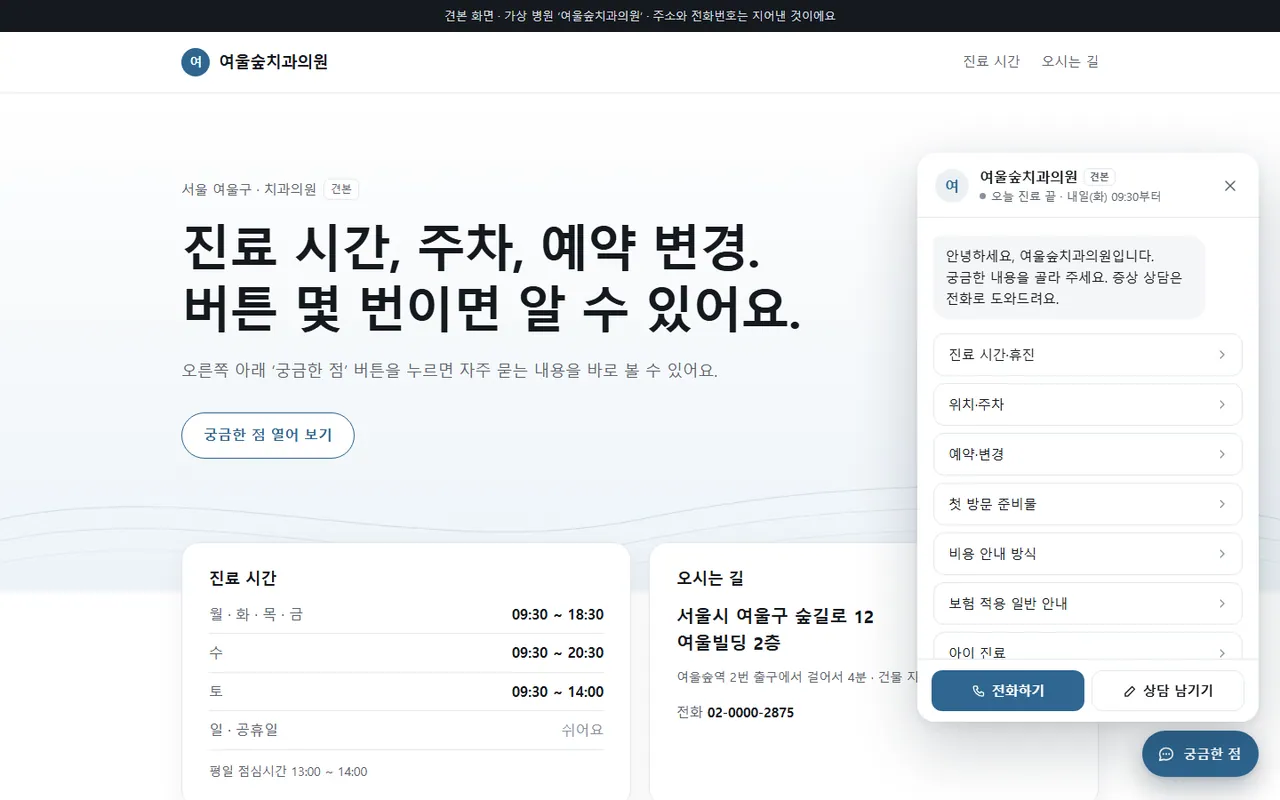Close the chat panel with the X

click(x=1230, y=186)
